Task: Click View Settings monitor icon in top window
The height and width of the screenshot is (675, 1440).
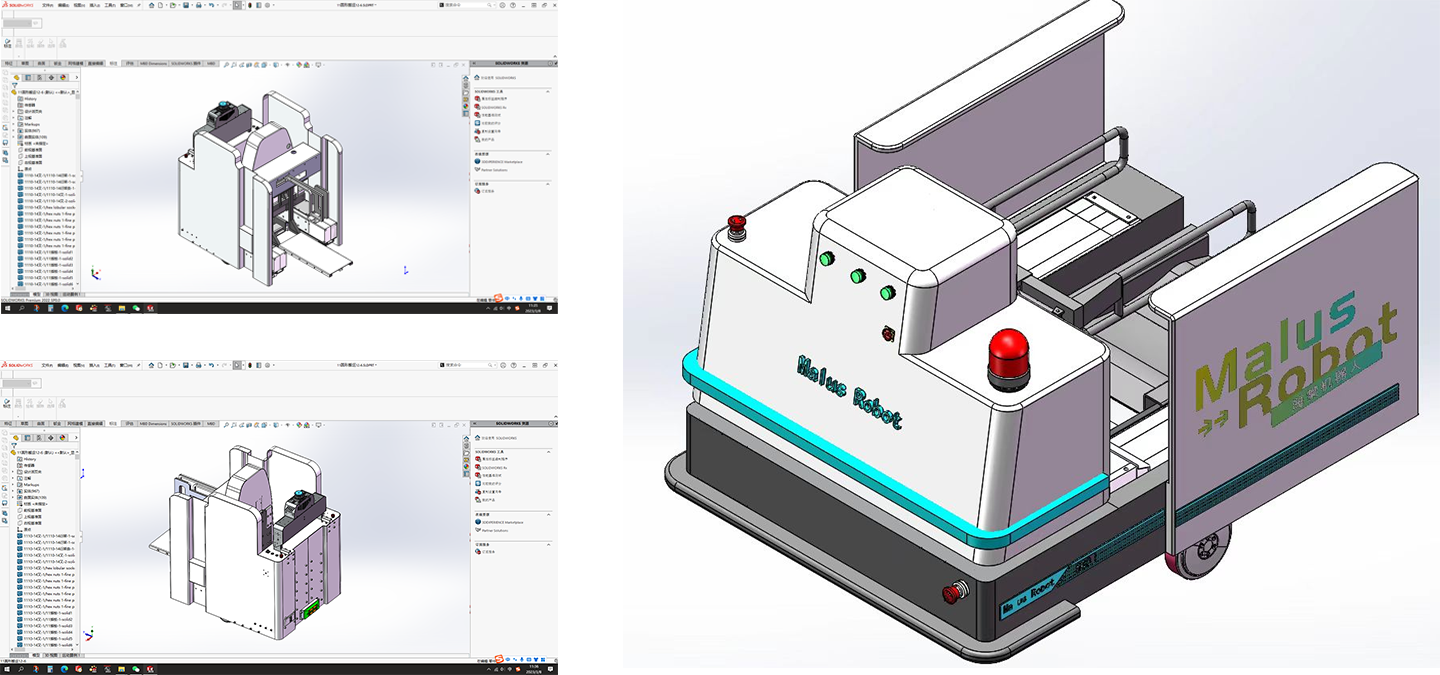Action: (x=318, y=64)
